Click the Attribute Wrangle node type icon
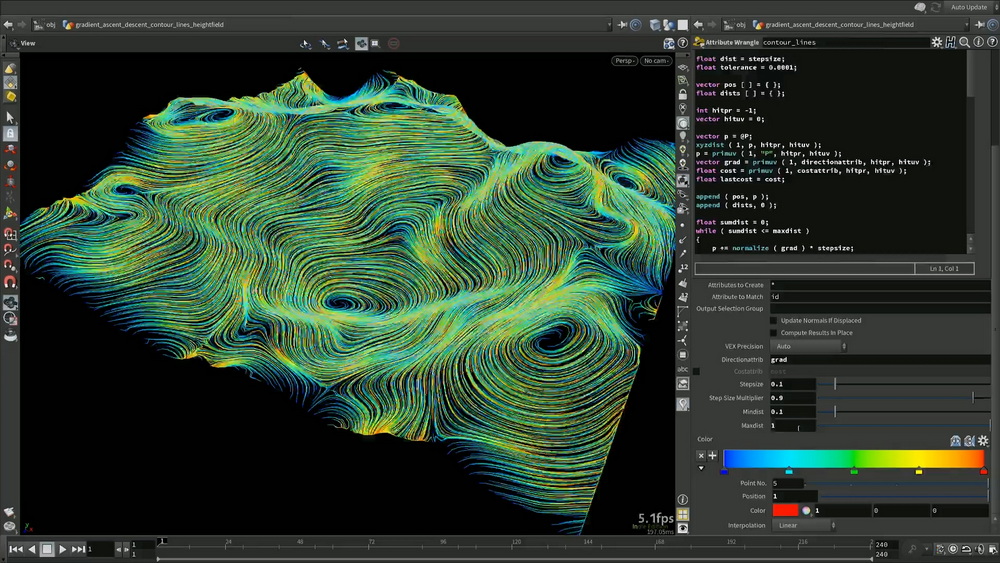1000x563 pixels. tap(699, 42)
